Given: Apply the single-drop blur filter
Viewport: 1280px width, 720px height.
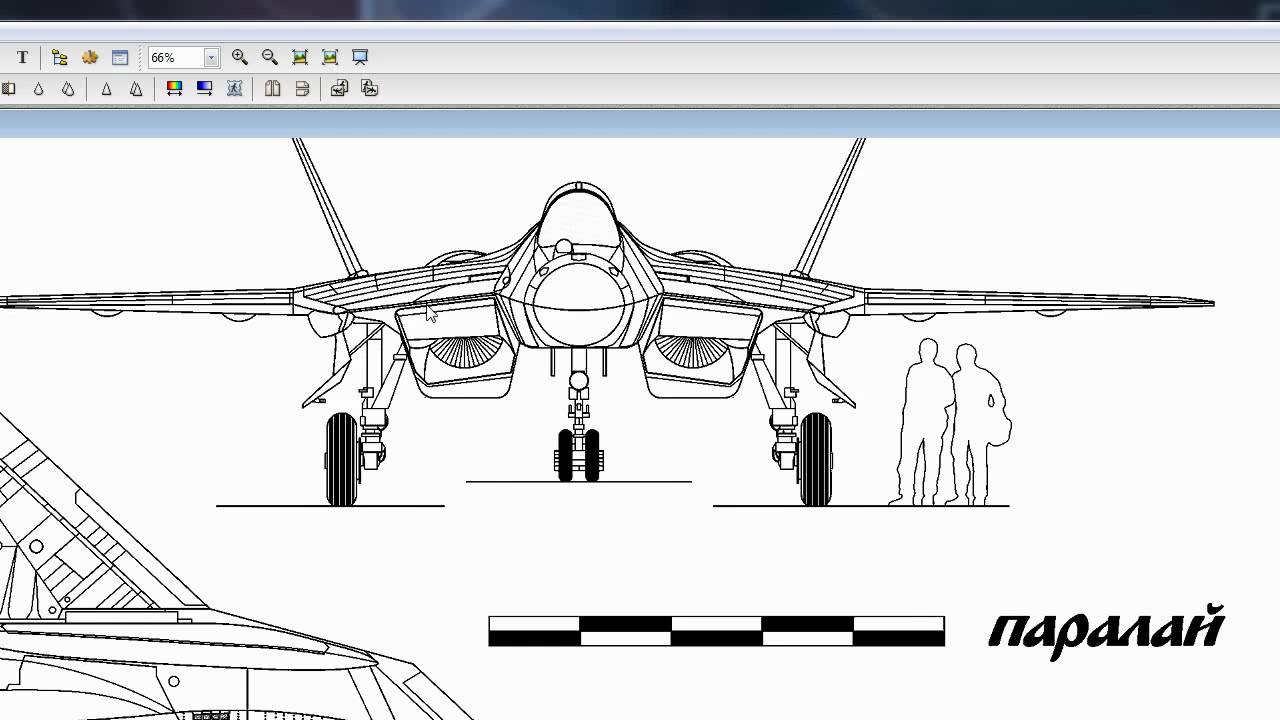Looking at the screenshot, I should tap(38, 89).
